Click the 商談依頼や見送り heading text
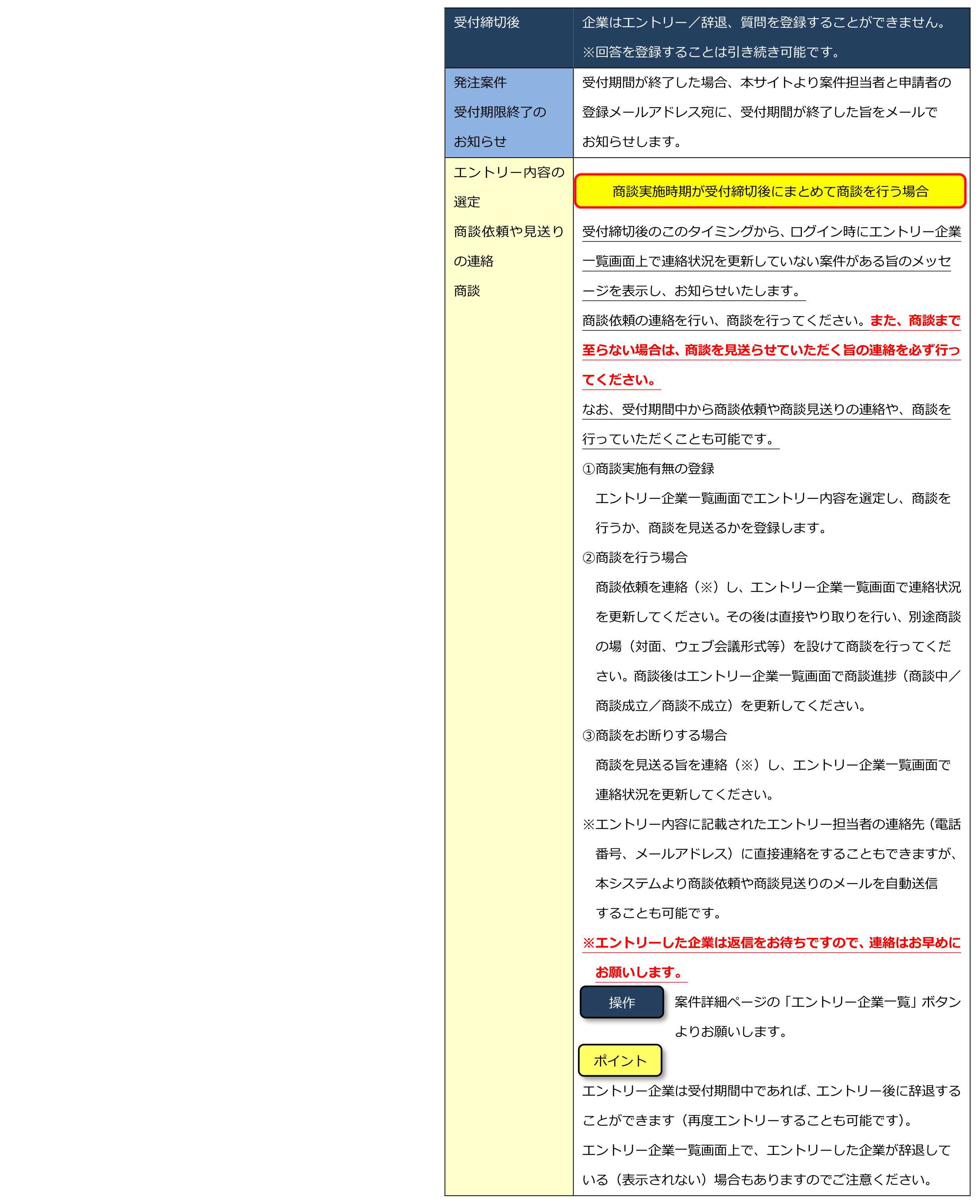 point(509,231)
